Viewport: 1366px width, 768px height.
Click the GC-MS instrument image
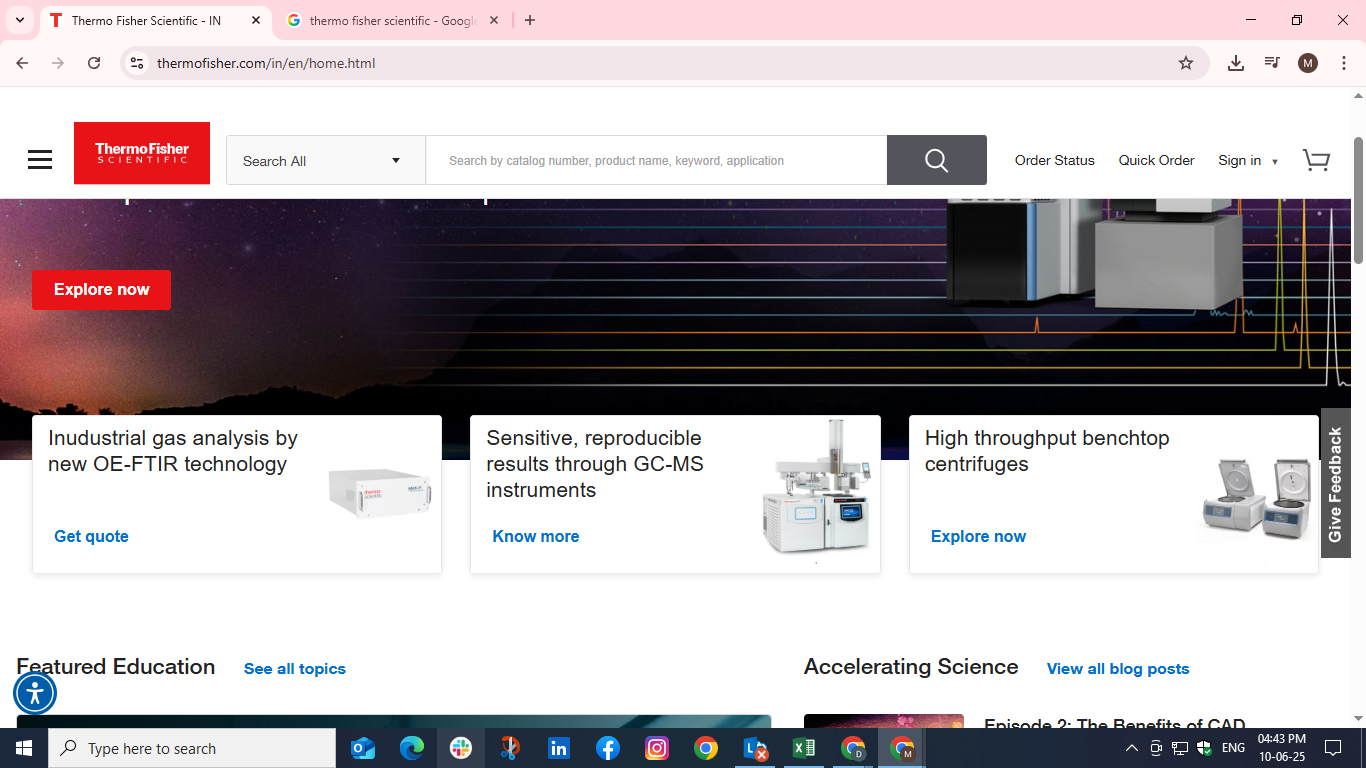pyautogui.click(x=816, y=488)
